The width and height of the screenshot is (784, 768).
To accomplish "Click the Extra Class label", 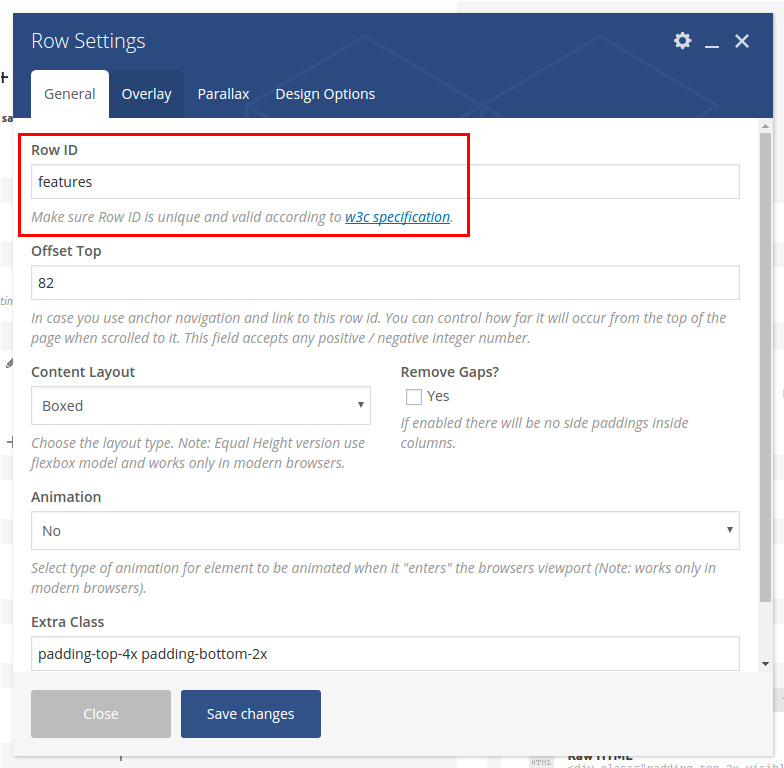I will (68, 622).
